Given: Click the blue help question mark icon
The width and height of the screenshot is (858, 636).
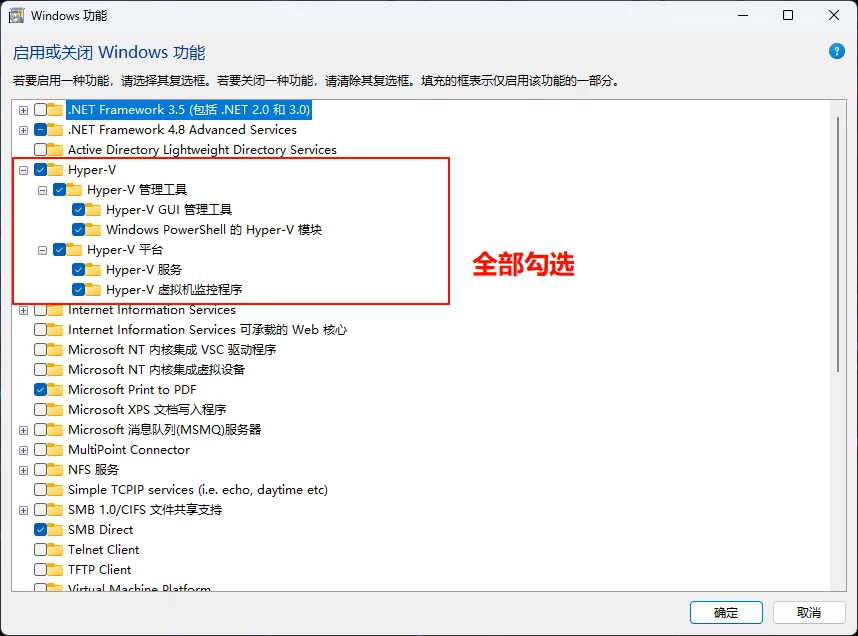Looking at the screenshot, I should [x=836, y=51].
